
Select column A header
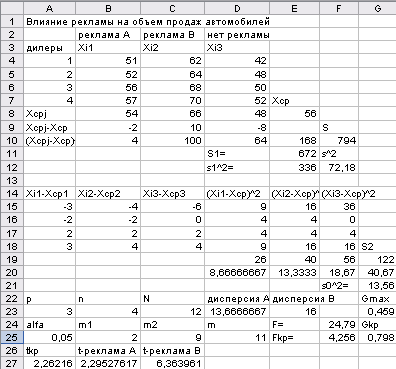[50, 8]
